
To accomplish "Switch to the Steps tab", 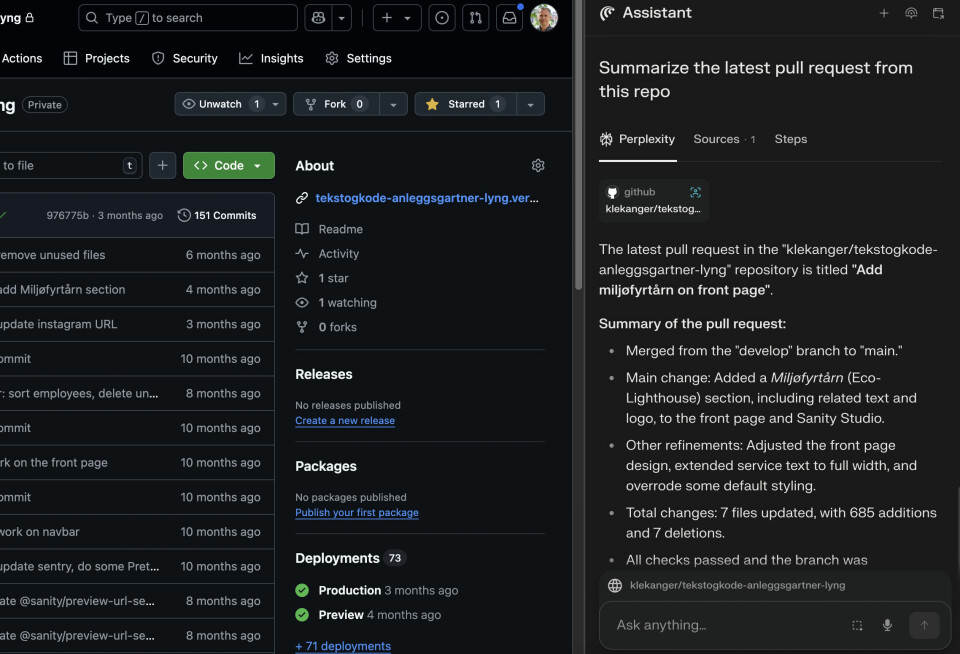I will 790,139.
